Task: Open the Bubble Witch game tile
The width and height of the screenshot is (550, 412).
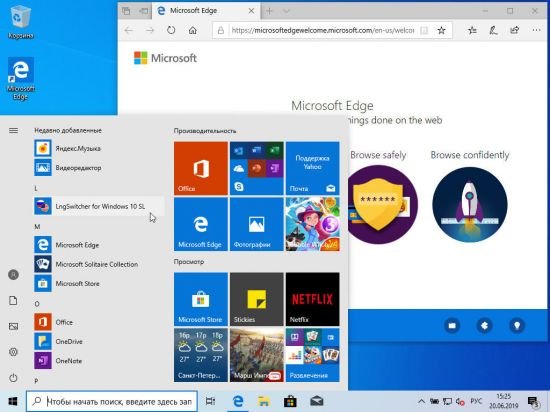Action: tap(313, 224)
